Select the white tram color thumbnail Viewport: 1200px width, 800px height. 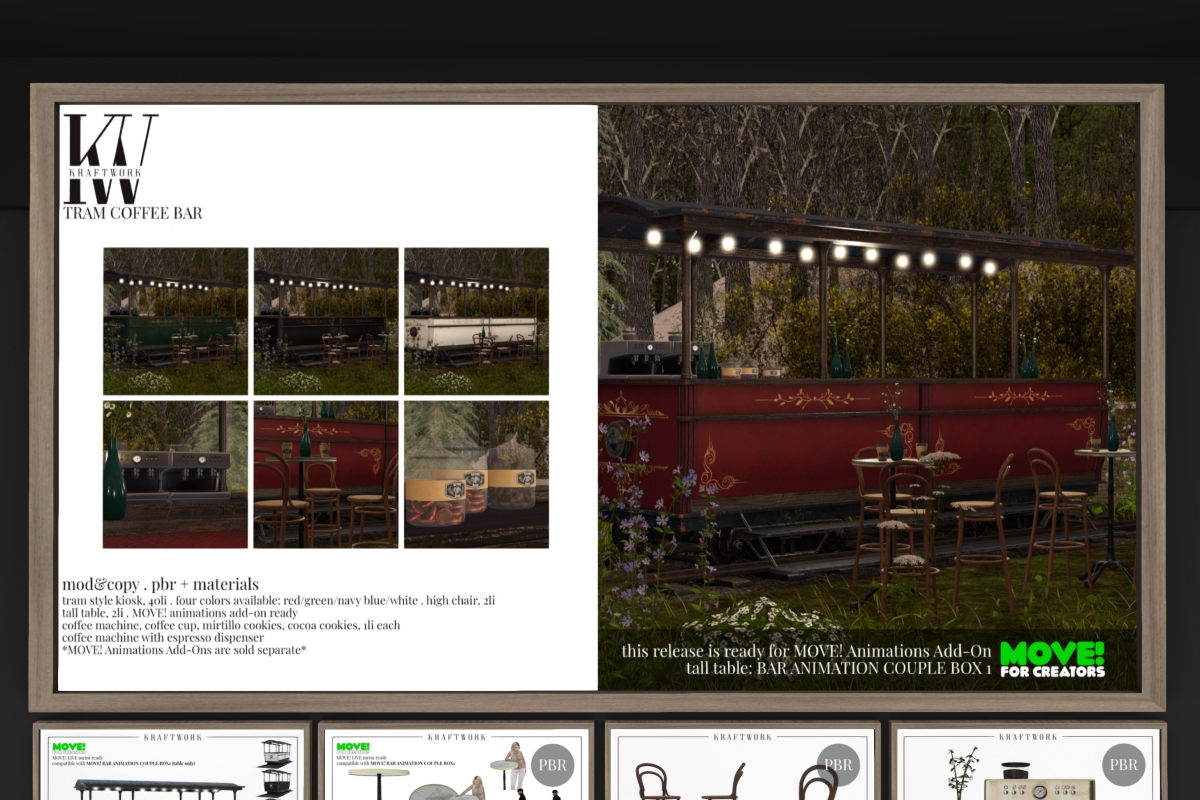476,321
